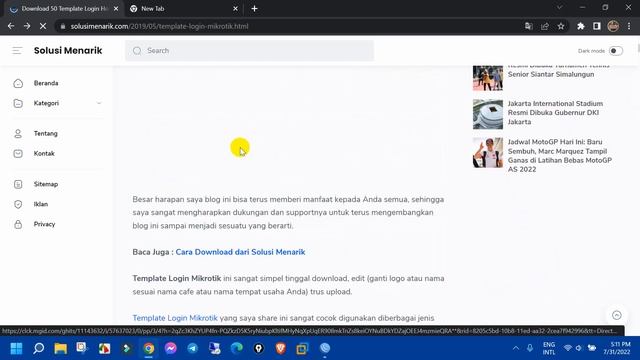Close the Download 50 Template tab

click(116, 9)
